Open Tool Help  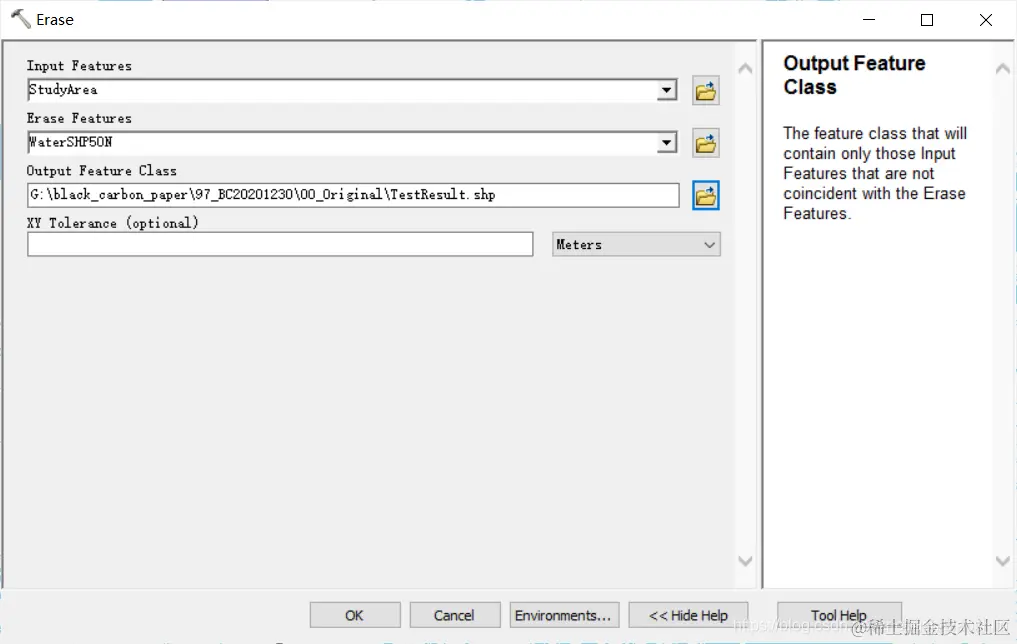coord(839,615)
